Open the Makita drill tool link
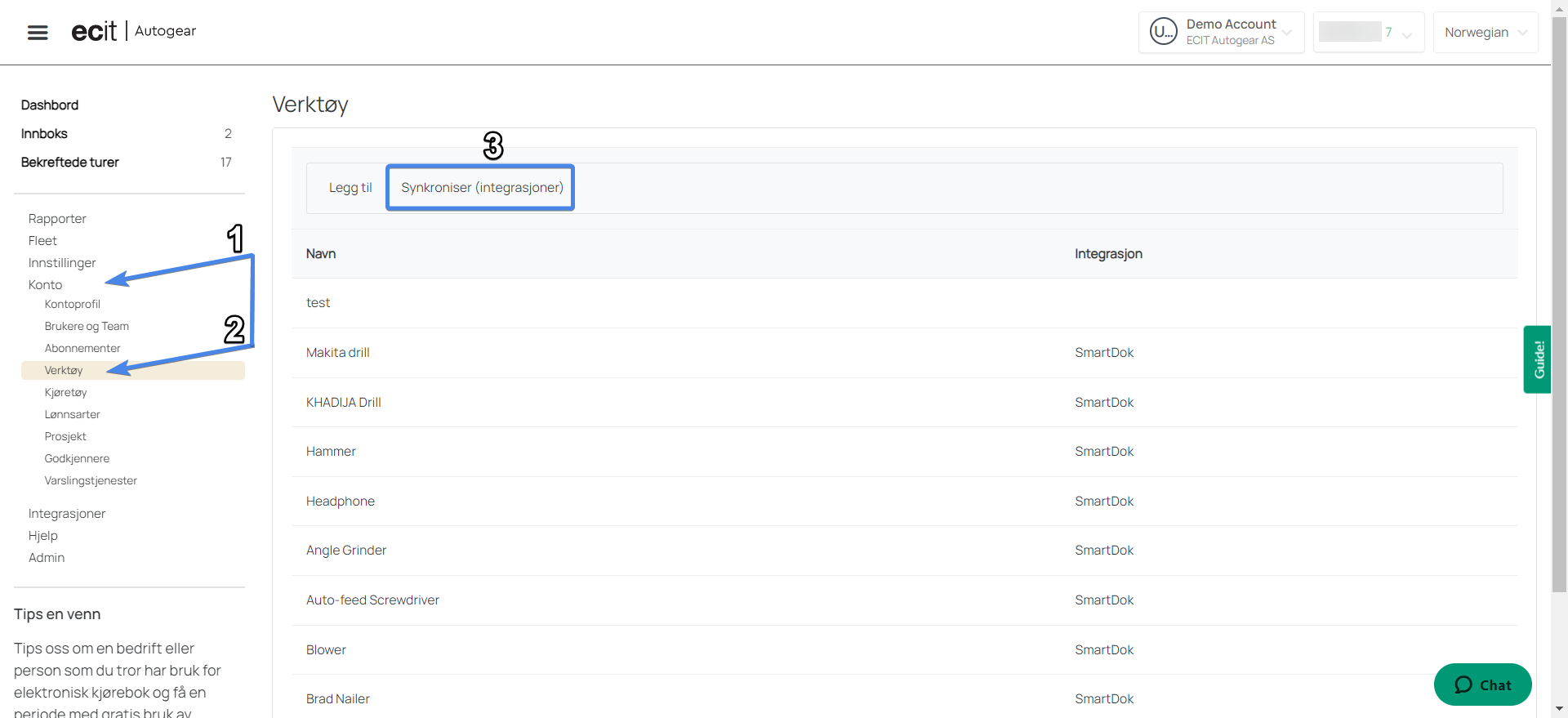 point(337,353)
